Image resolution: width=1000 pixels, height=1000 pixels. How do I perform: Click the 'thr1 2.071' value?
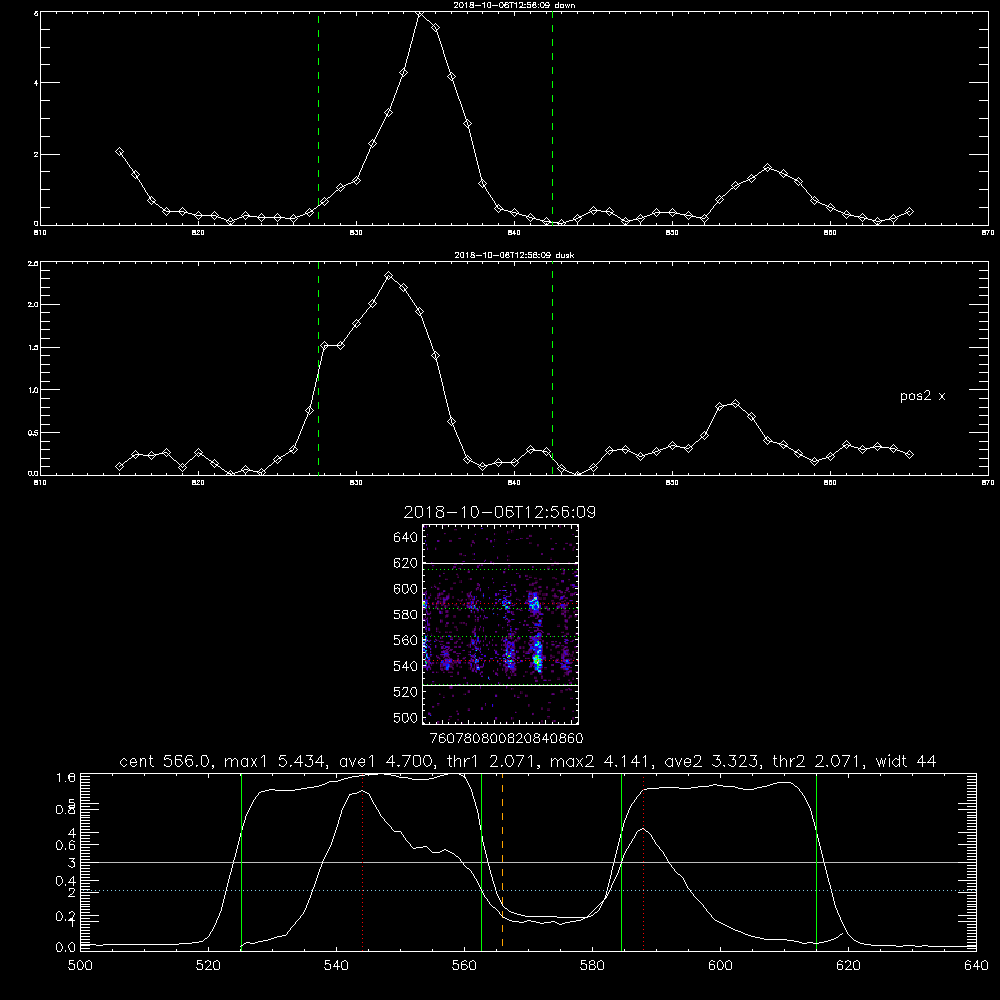click(492, 761)
